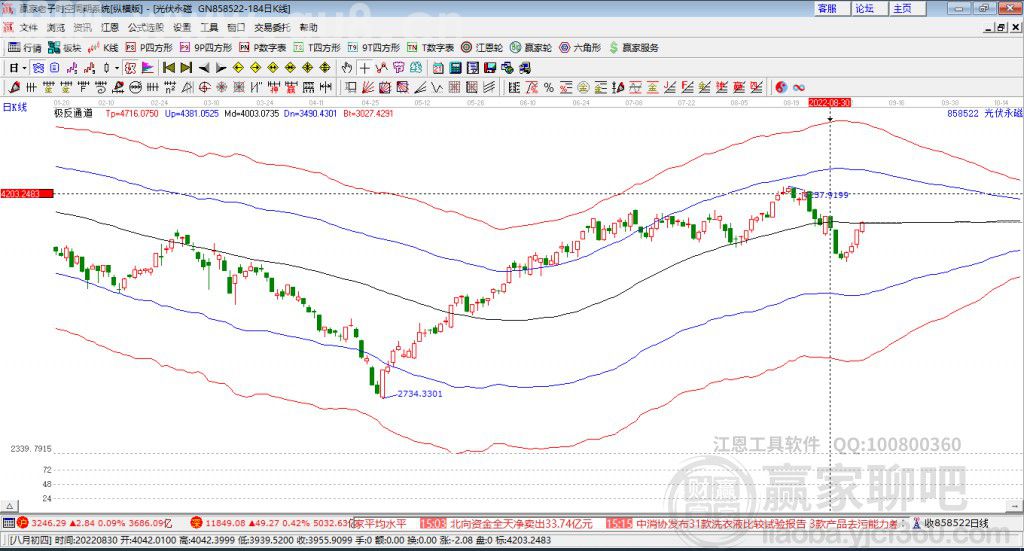Launch the 江恩轮 Gann wheel
The image size is (1024, 551).
point(482,48)
